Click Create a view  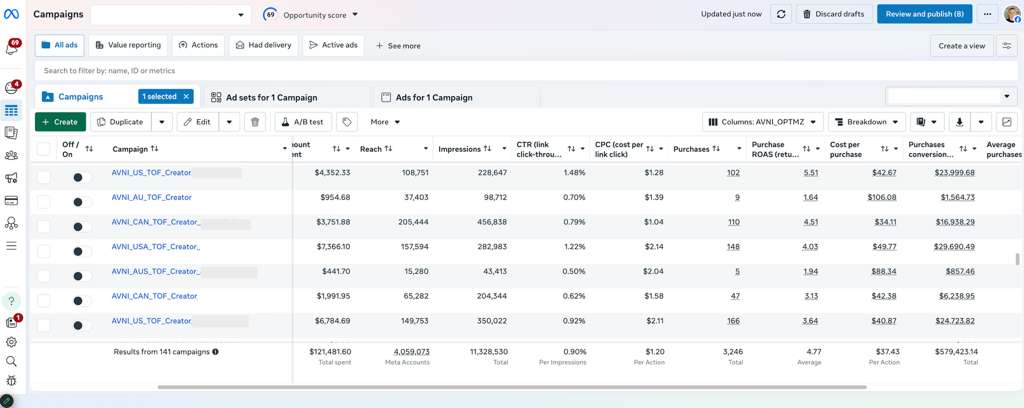(962, 46)
